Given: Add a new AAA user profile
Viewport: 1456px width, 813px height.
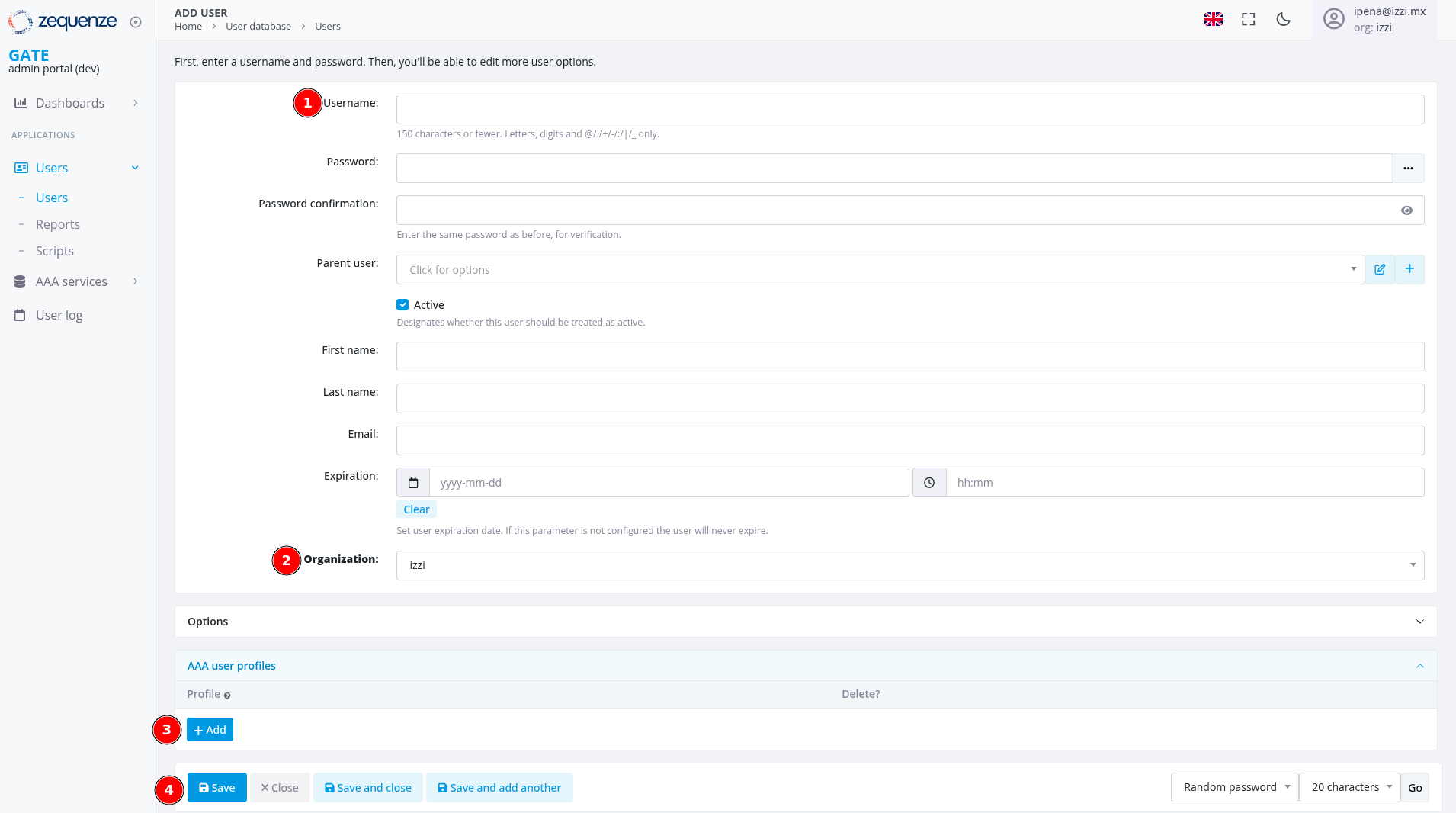Looking at the screenshot, I should pos(210,730).
